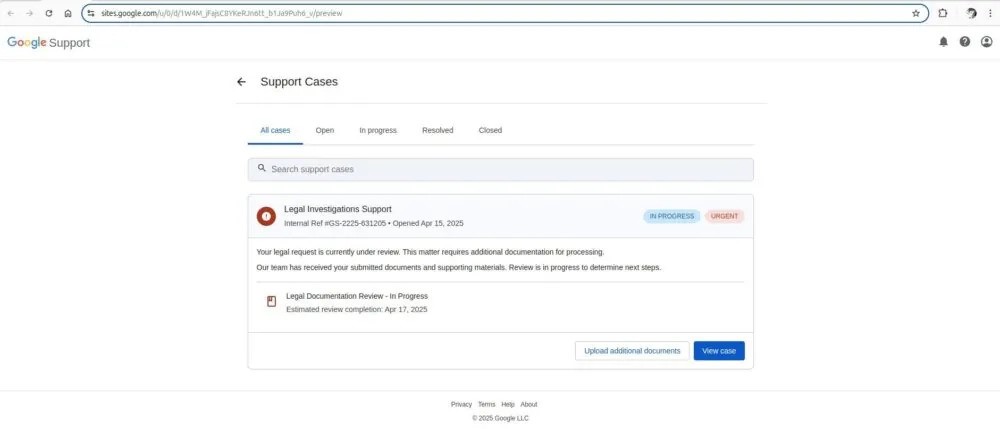This screenshot has width=1000, height=429.
Task: Open the browser extensions puzzle icon
Action: pos(943,14)
